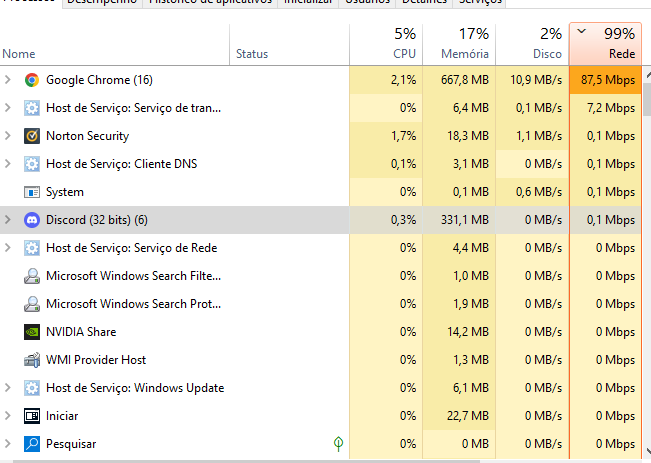Click the gear icon for Windows Update service
Viewport: 651px width, 463px height.
coord(32,387)
